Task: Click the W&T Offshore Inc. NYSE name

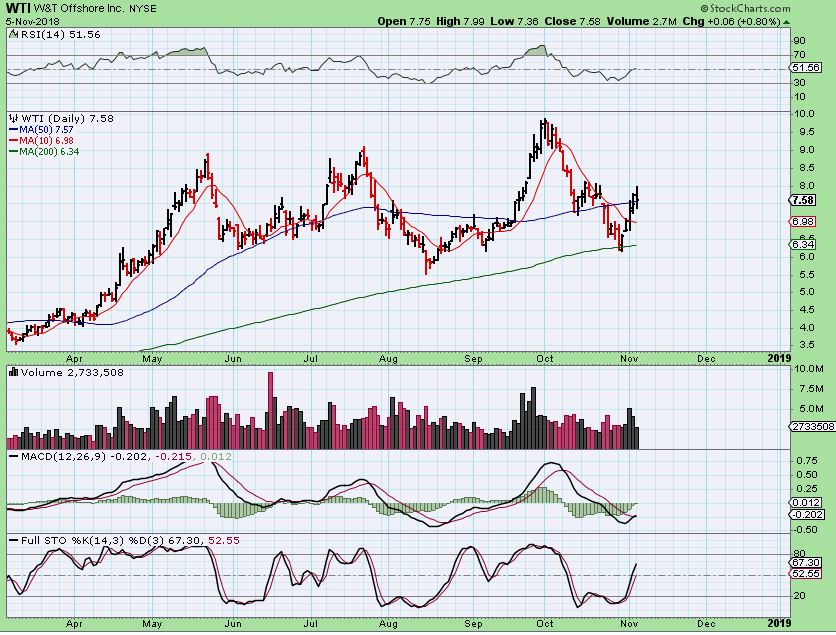Action: pos(95,9)
